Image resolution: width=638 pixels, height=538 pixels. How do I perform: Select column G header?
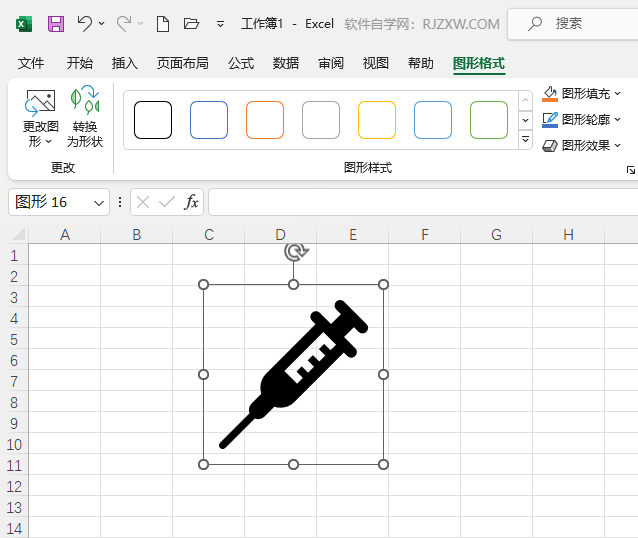click(x=496, y=235)
